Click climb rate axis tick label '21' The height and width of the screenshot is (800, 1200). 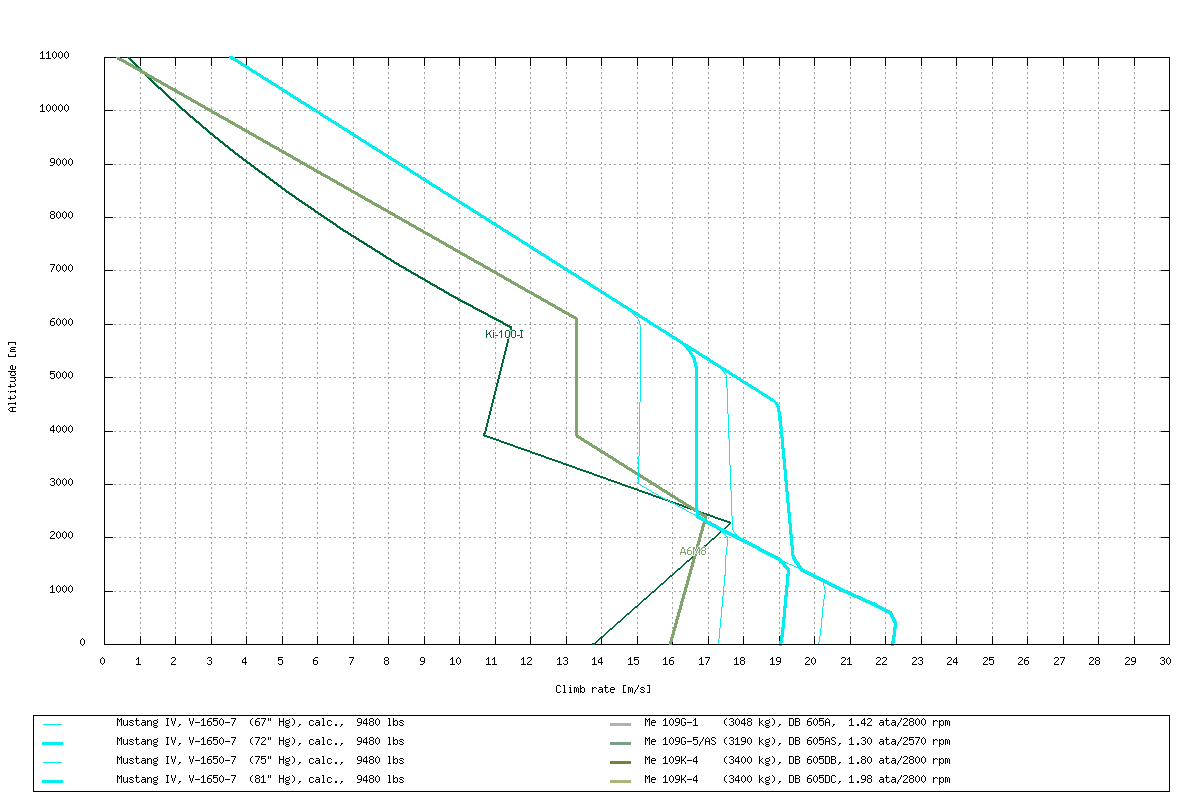click(847, 662)
